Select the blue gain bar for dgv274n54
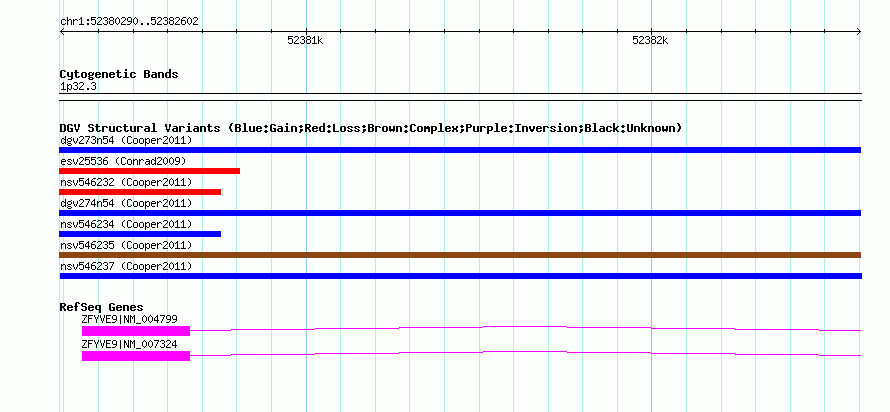 tap(460, 213)
